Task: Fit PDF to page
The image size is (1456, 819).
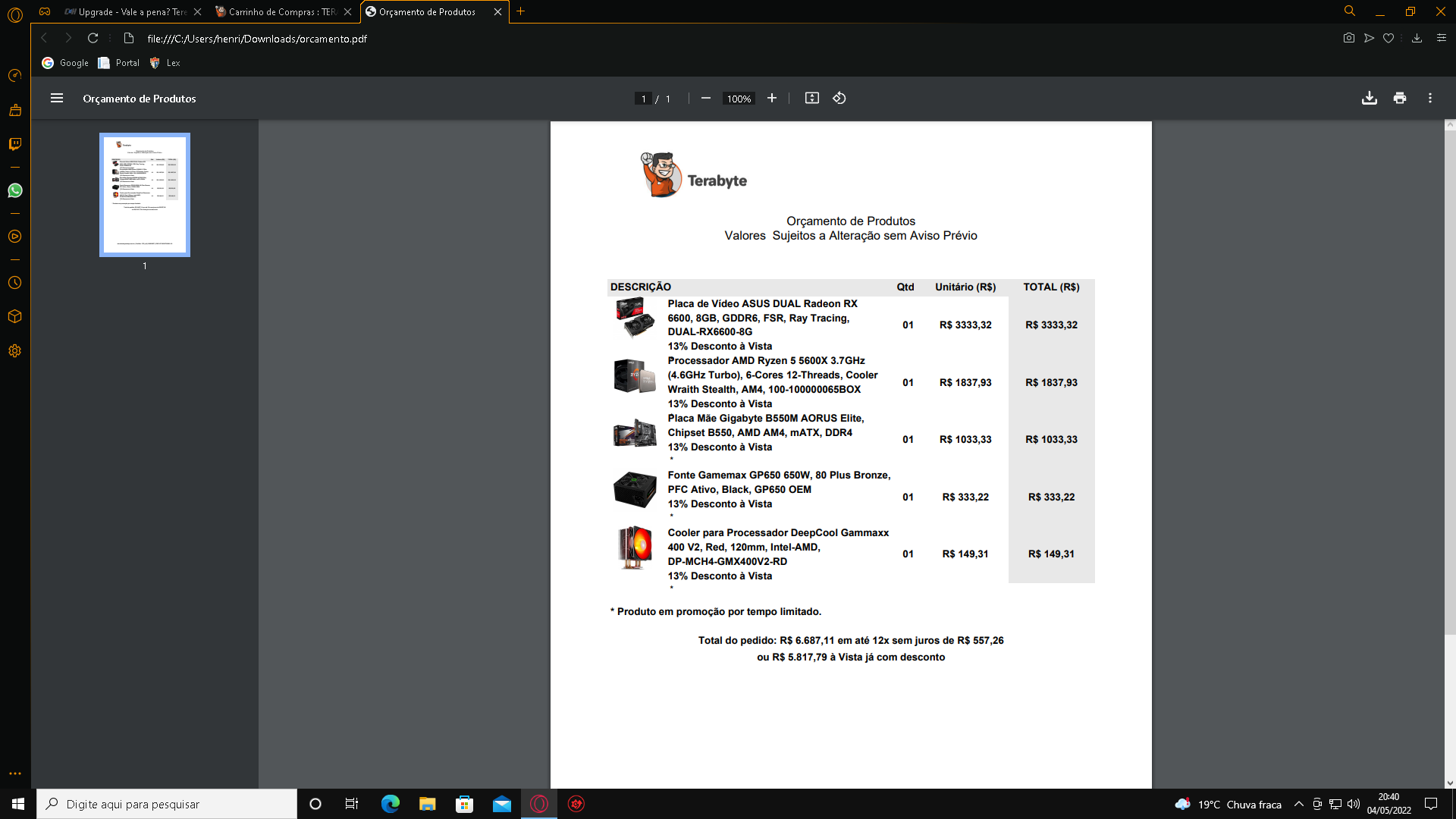Action: tap(812, 98)
